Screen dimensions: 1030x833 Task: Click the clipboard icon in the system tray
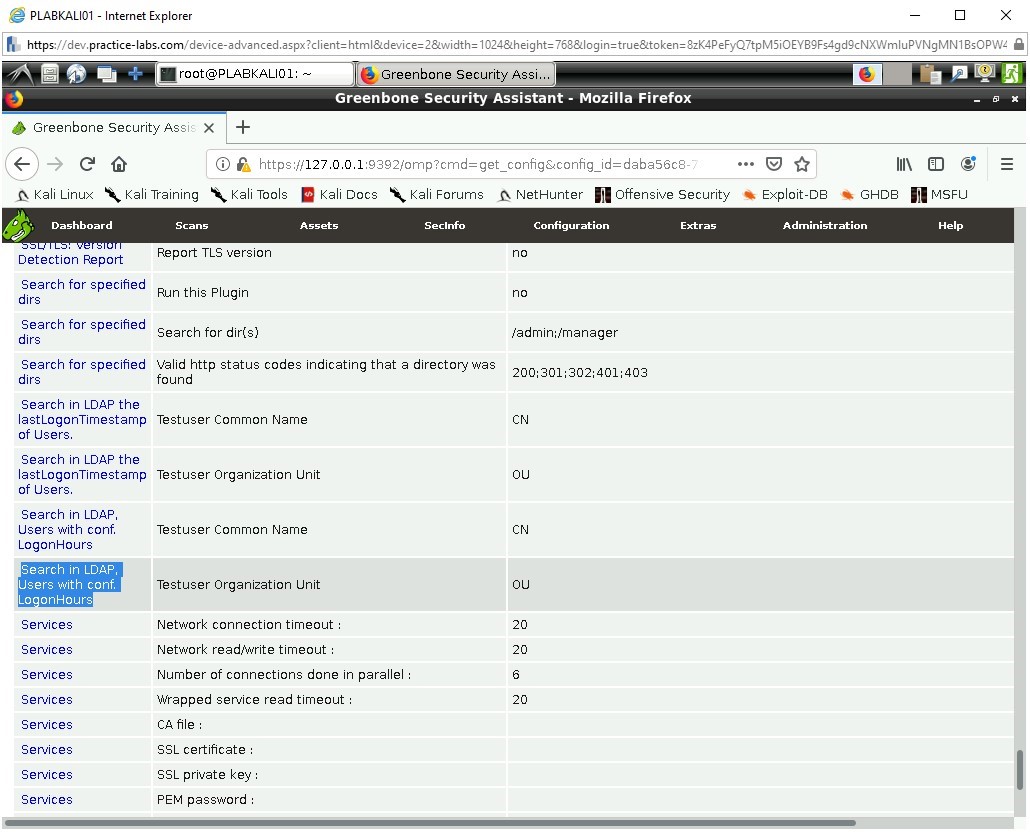(x=928, y=73)
